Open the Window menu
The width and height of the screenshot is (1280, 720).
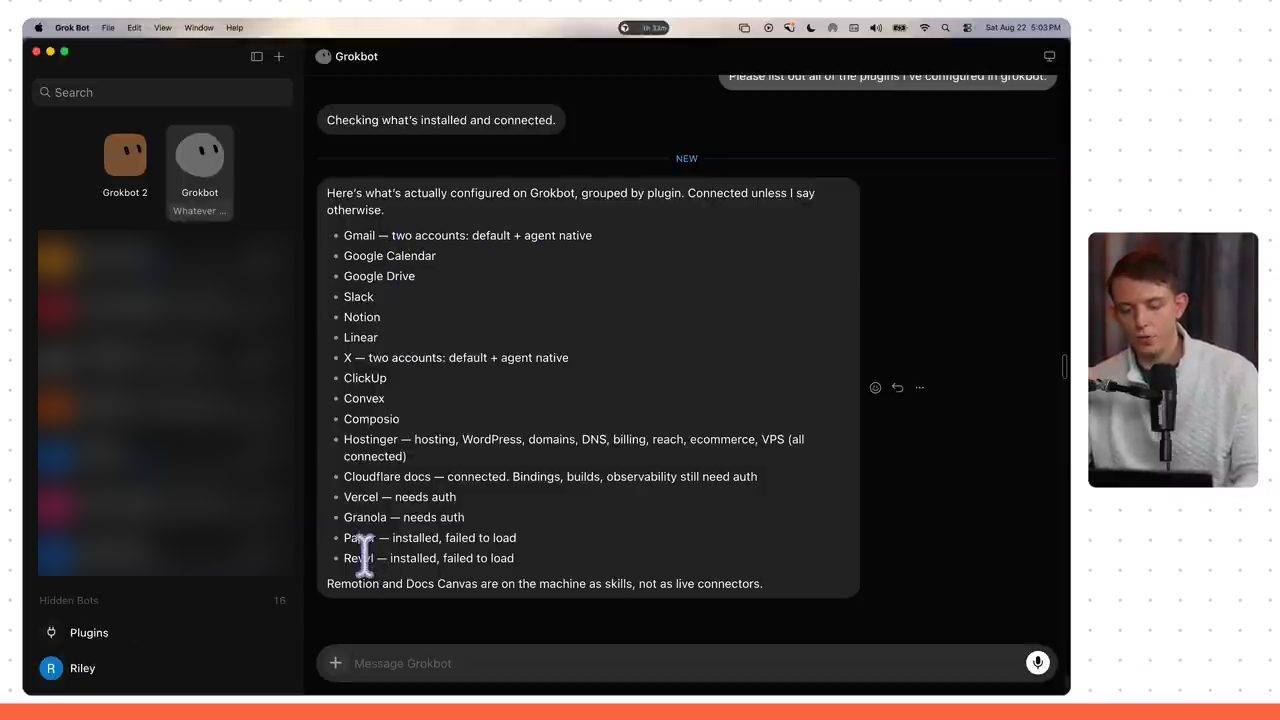(199, 28)
